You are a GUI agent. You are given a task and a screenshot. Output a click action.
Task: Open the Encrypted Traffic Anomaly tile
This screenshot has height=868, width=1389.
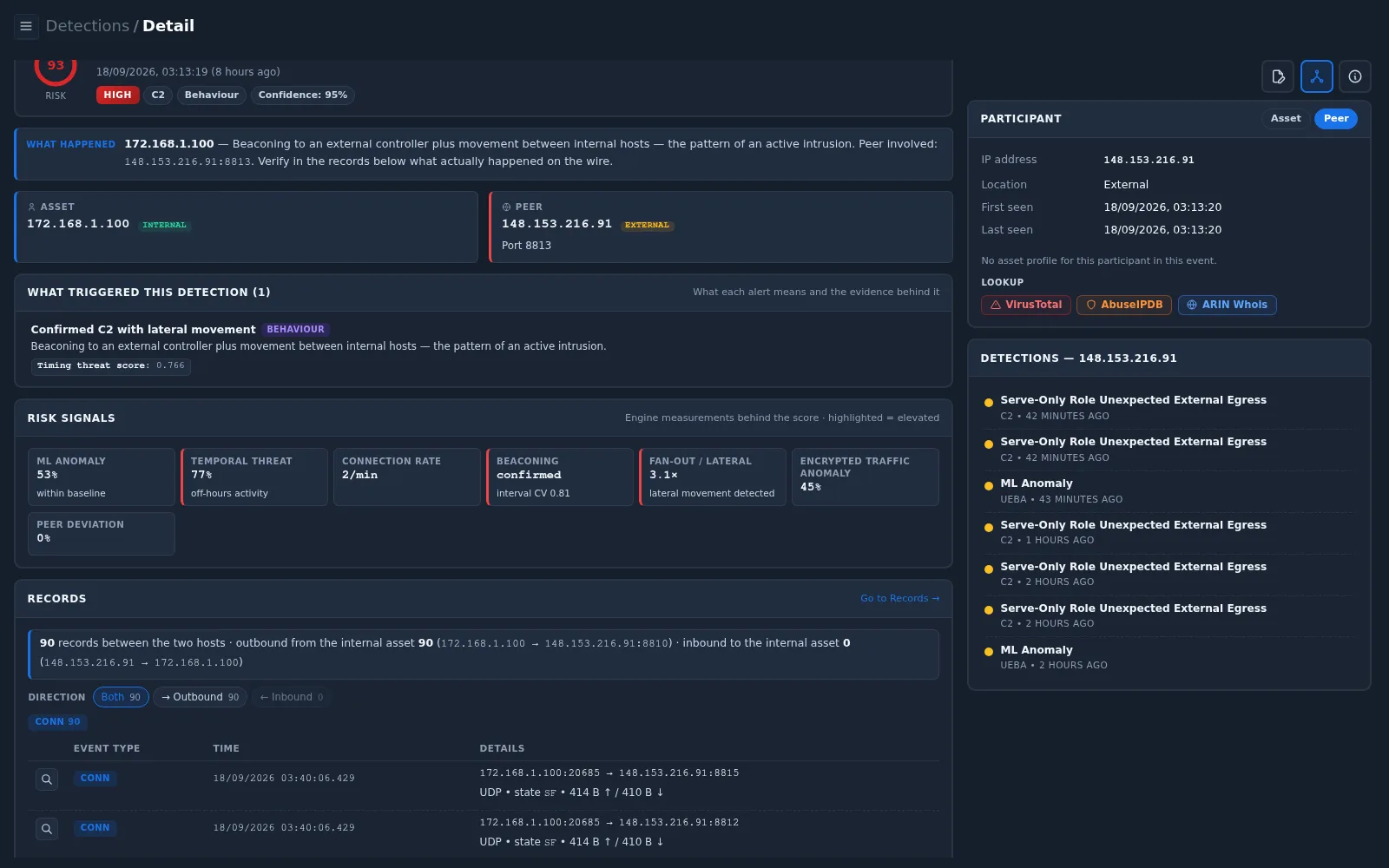(x=866, y=477)
